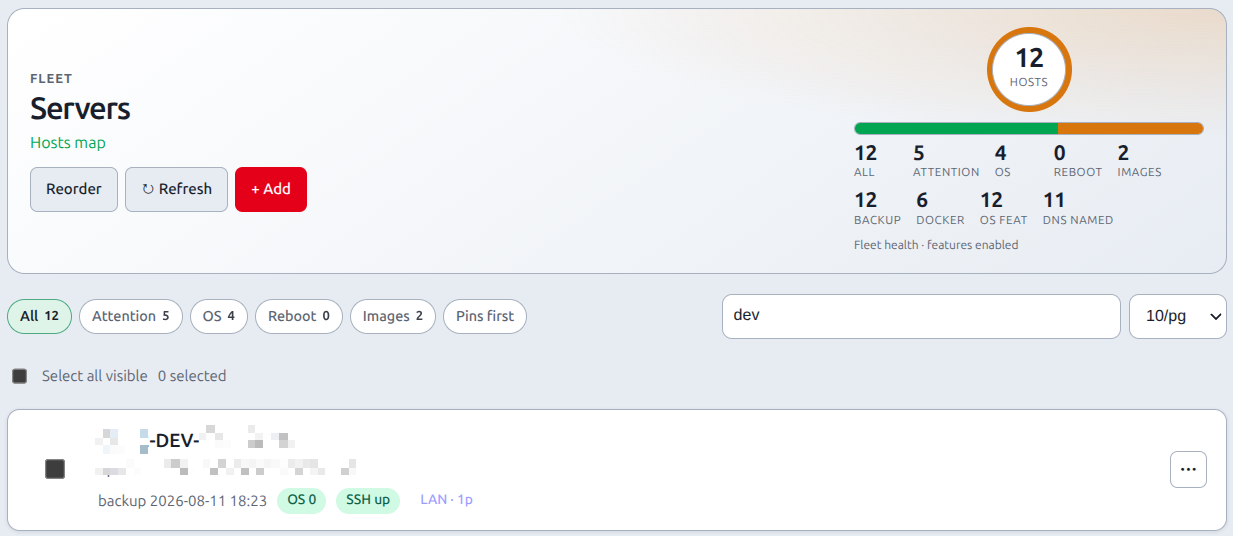Check the Select all visible checkbox

(20, 376)
